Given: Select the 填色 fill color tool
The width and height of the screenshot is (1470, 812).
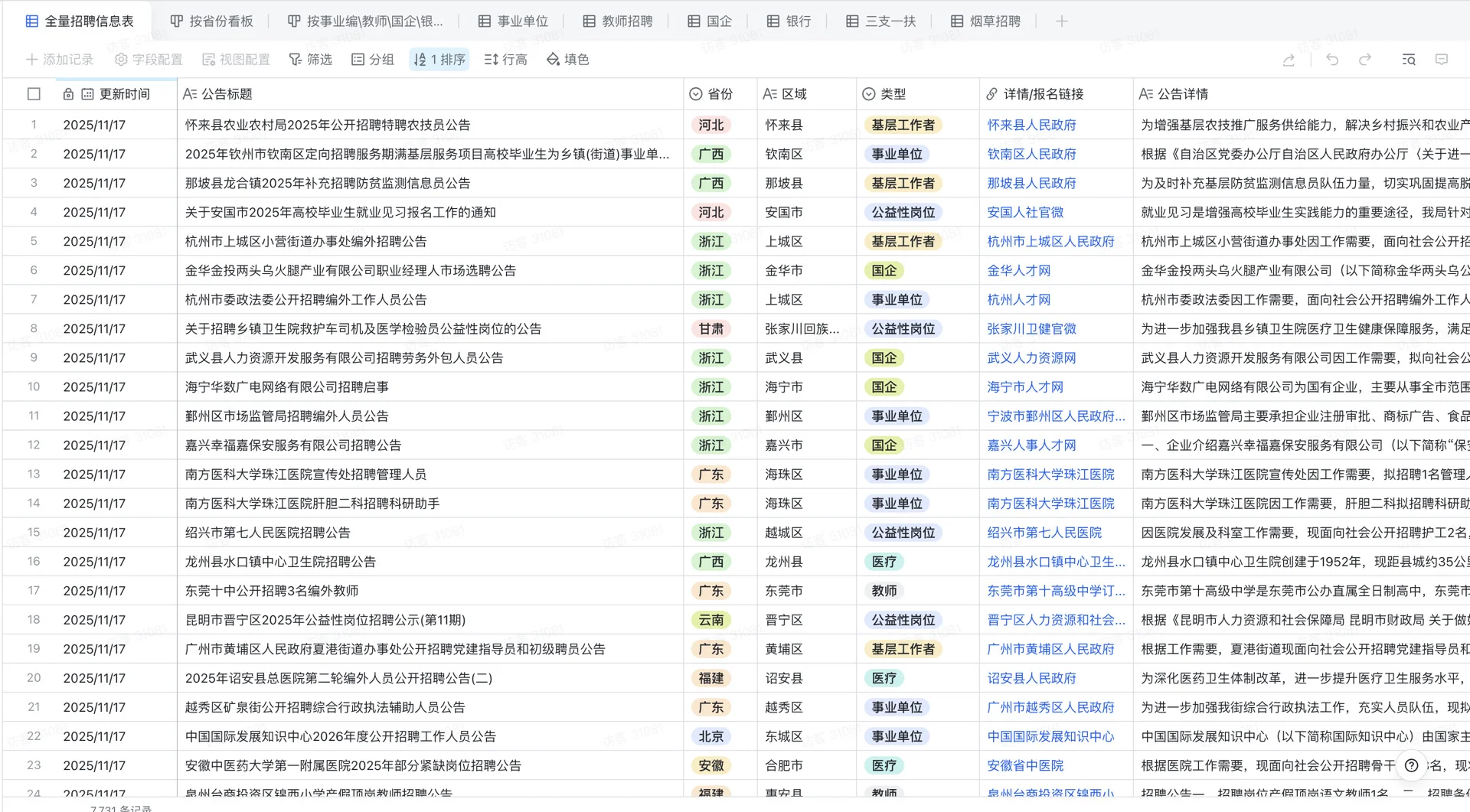Looking at the screenshot, I should [x=567, y=59].
